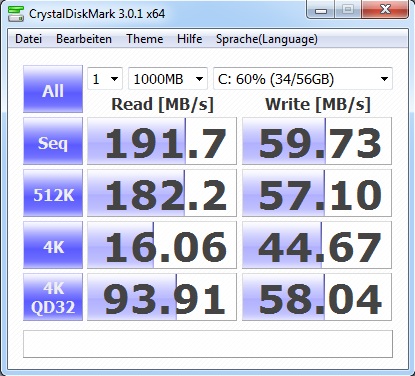Open the Theme menu

pyautogui.click(x=144, y=39)
